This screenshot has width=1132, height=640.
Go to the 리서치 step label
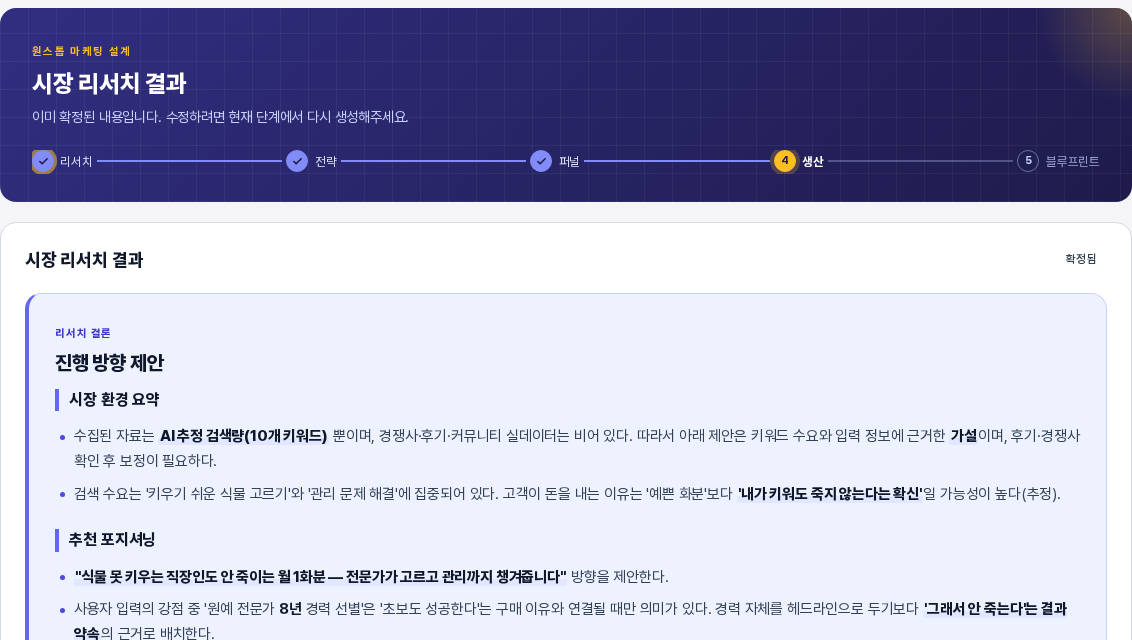tap(76, 162)
